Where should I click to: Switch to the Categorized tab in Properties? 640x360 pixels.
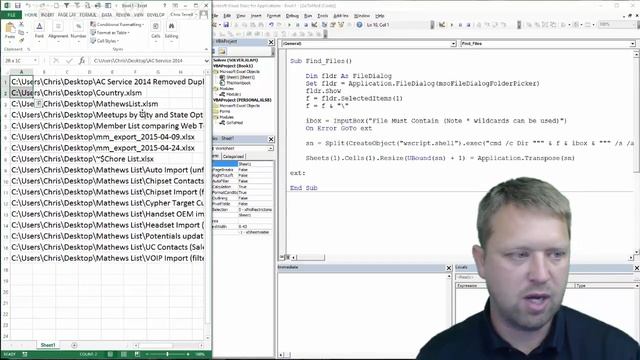coord(233,156)
